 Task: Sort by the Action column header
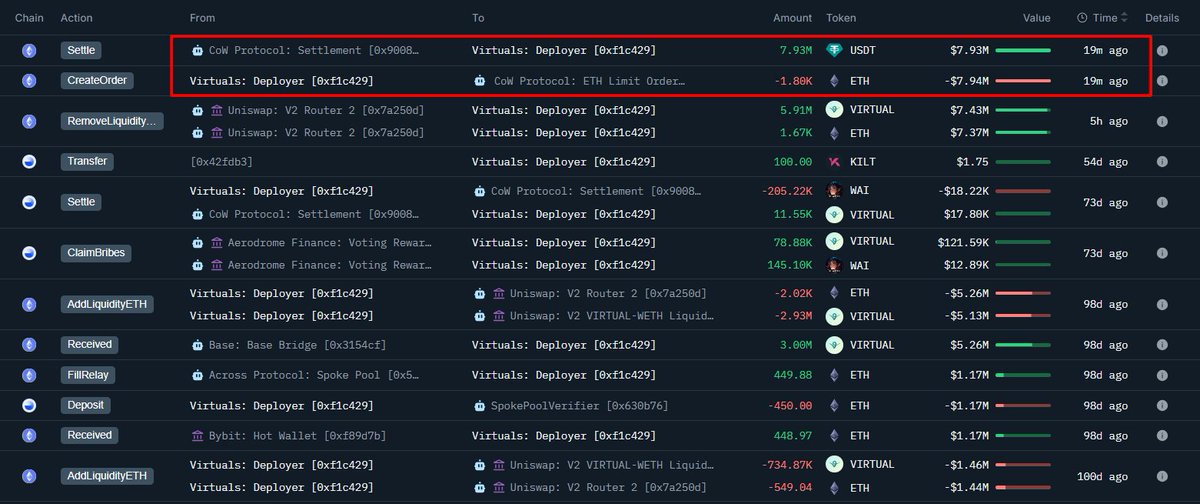(x=77, y=18)
